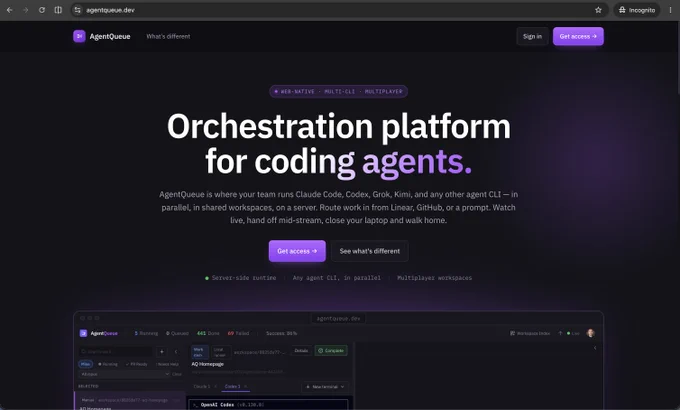Click Get access in the top navigation
The height and width of the screenshot is (410, 680).
578,36
